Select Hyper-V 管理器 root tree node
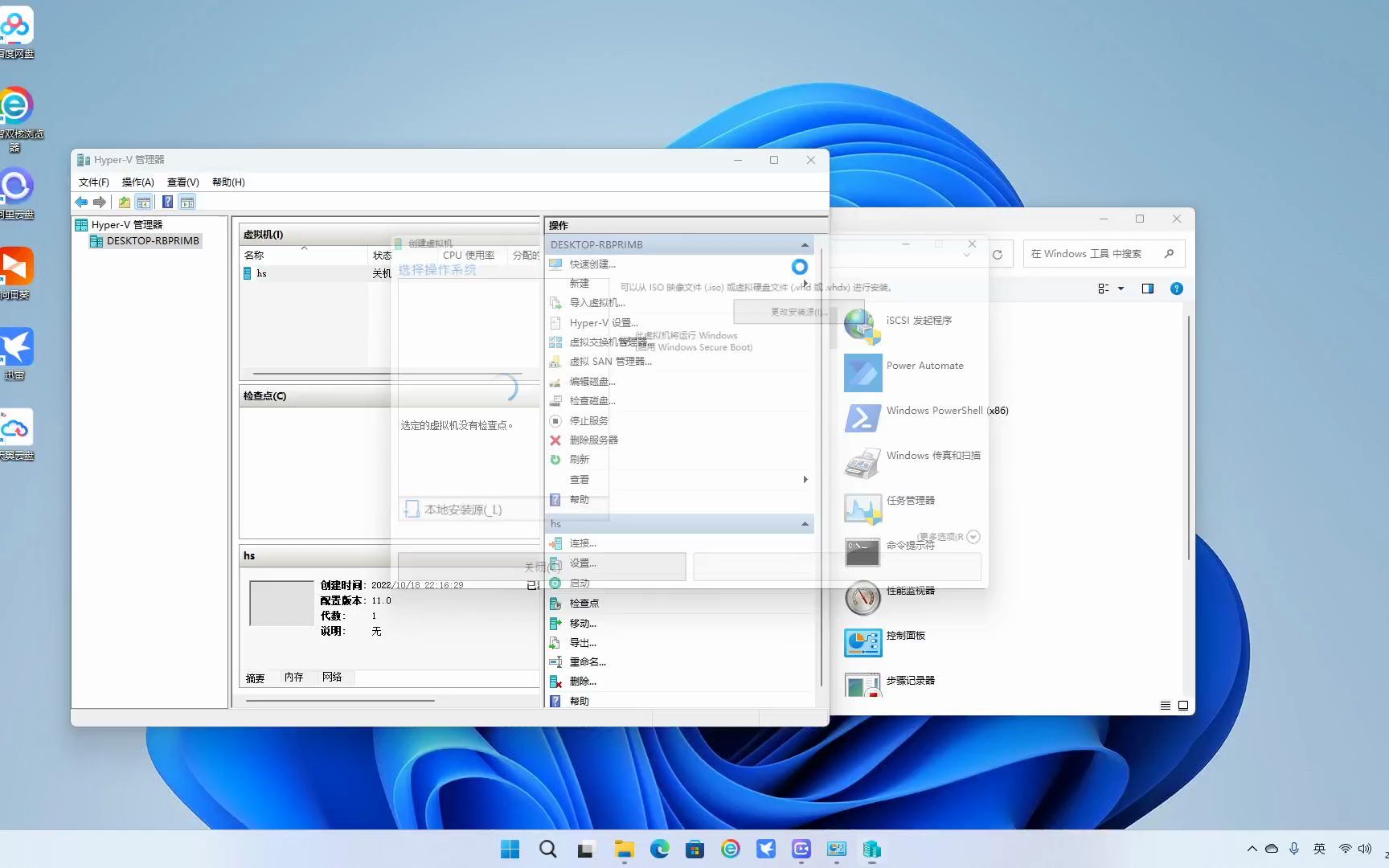 [119, 225]
